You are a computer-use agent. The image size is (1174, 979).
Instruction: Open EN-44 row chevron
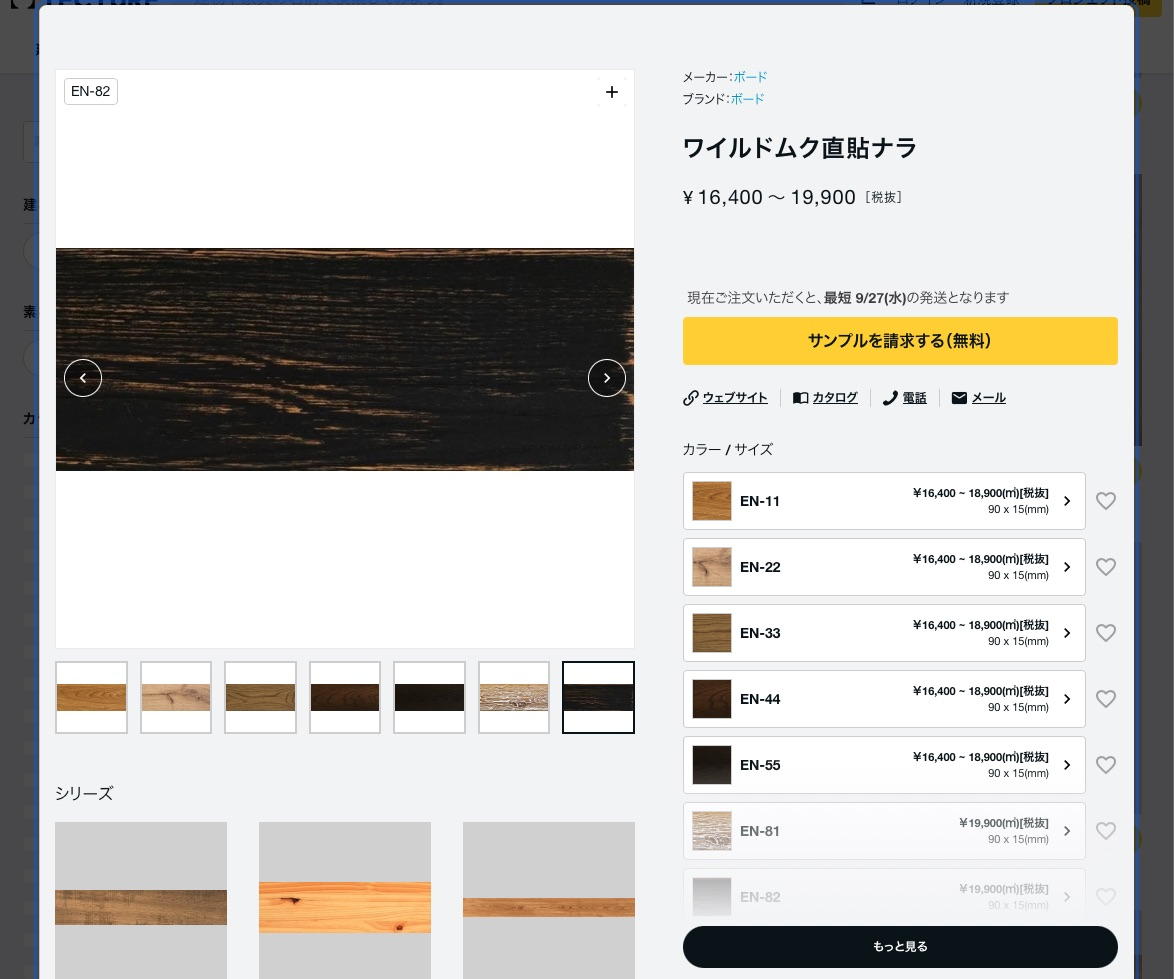[x=1067, y=698]
